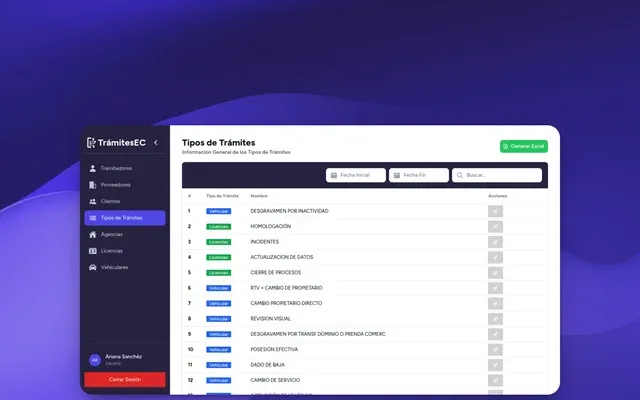The height and width of the screenshot is (400, 640).
Task: Select the INCIDENTES name cell
Action: pyautogui.click(x=264, y=242)
